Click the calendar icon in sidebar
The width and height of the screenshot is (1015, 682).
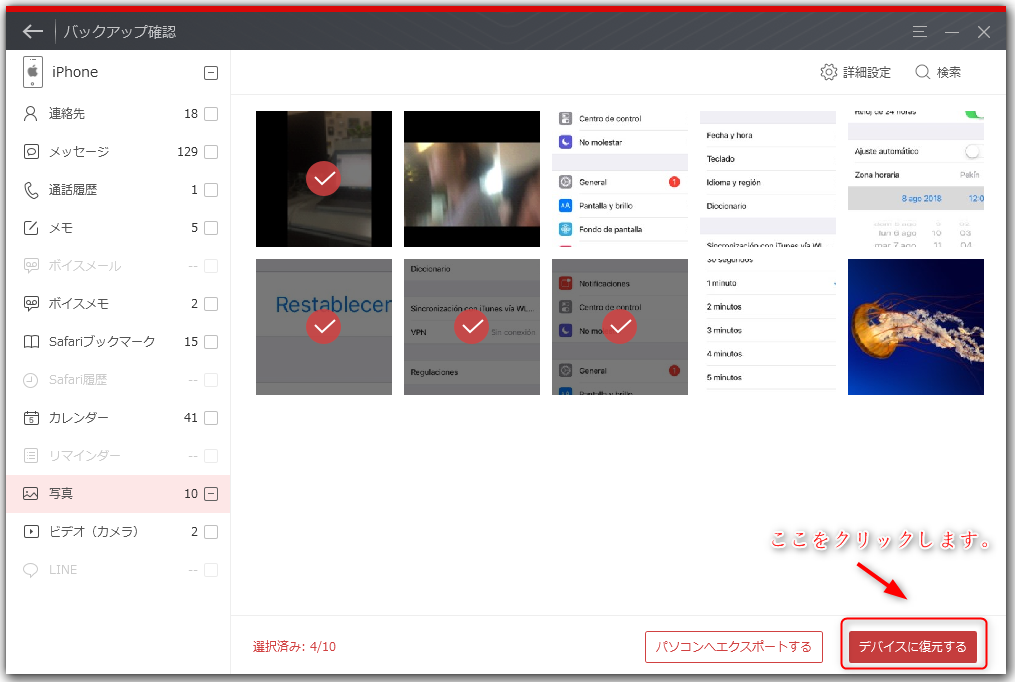click(x=30, y=418)
